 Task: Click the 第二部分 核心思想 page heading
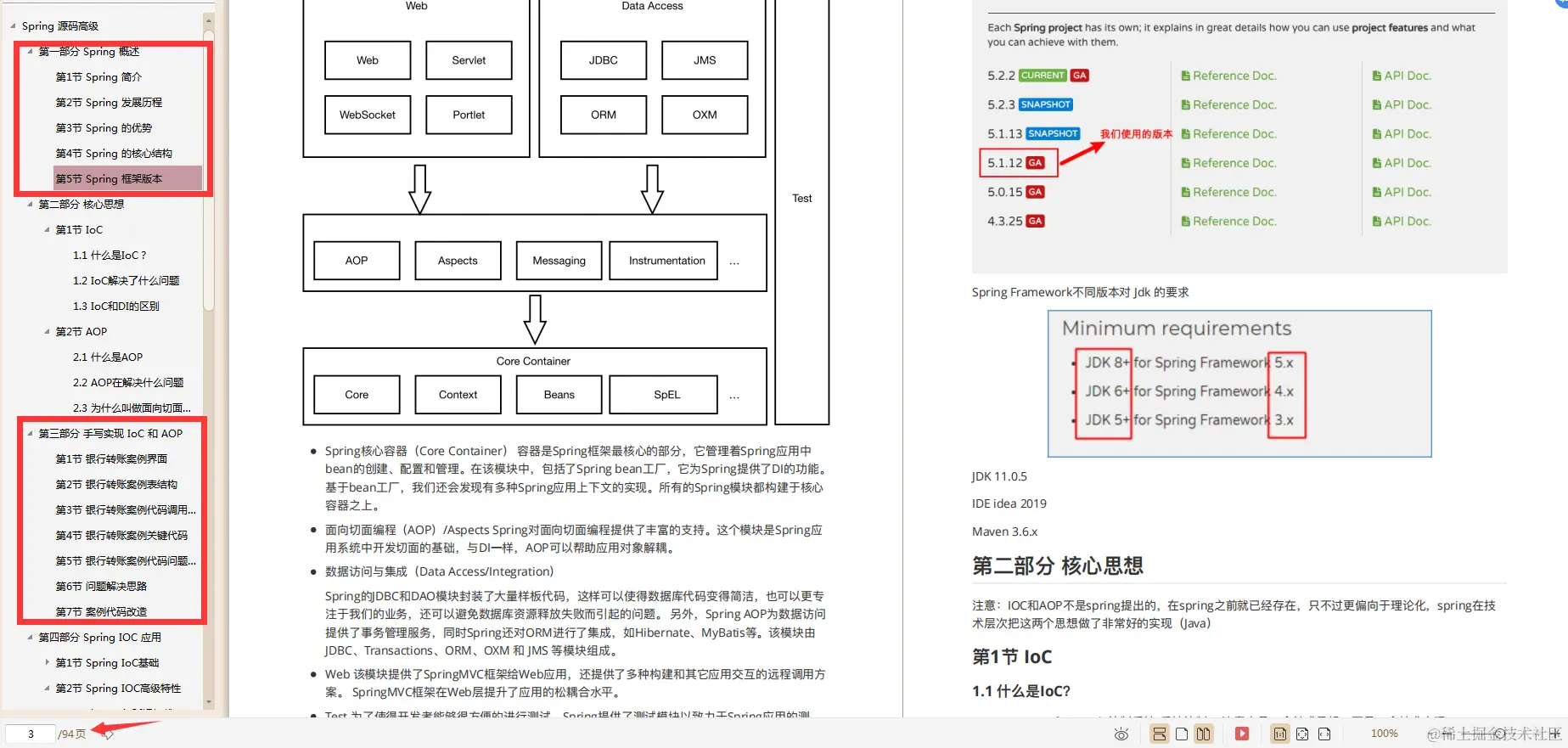tap(1058, 566)
